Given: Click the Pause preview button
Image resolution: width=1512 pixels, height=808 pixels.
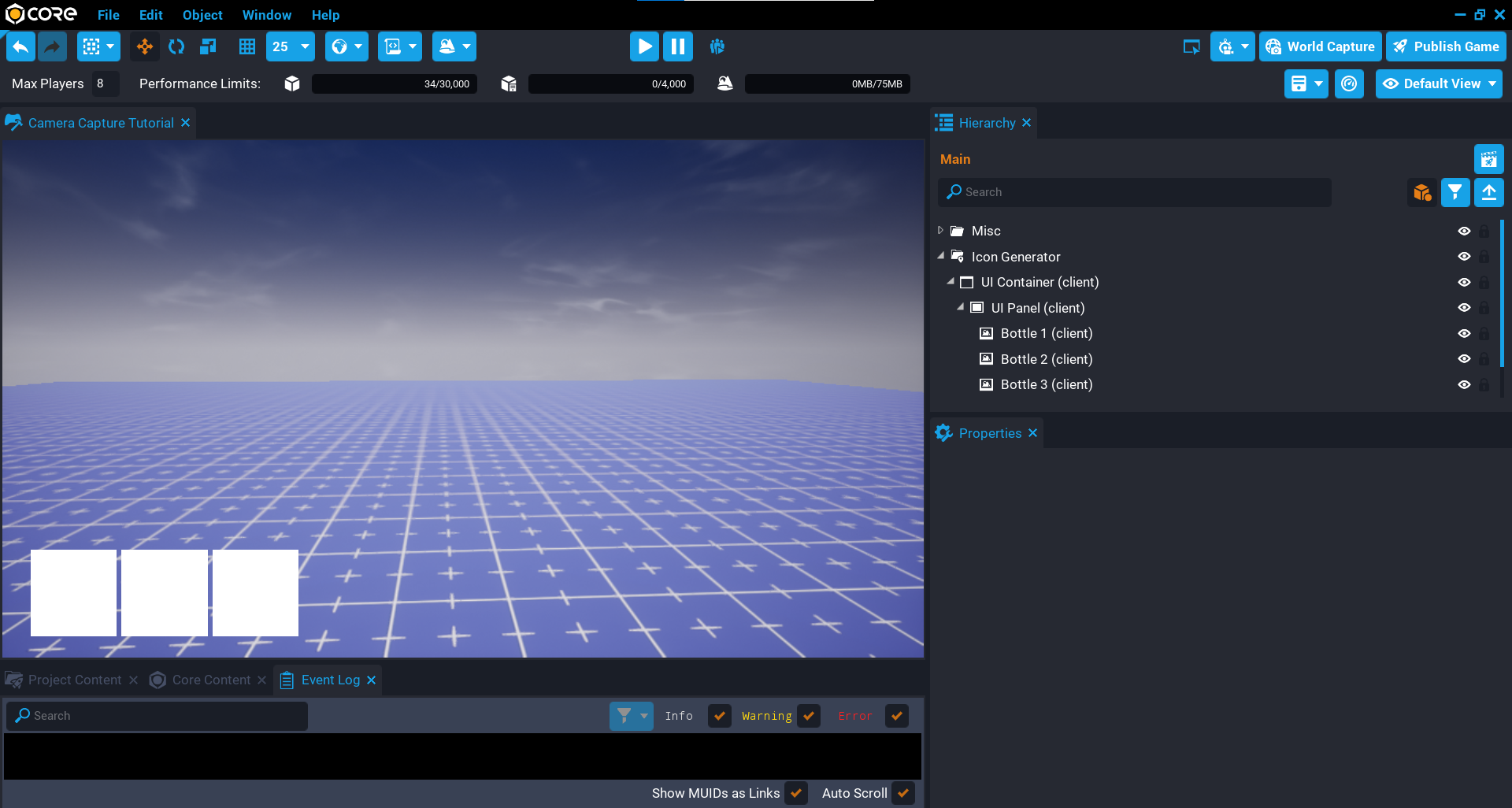Looking at the screenshot, I should click(x=677, y=46).
